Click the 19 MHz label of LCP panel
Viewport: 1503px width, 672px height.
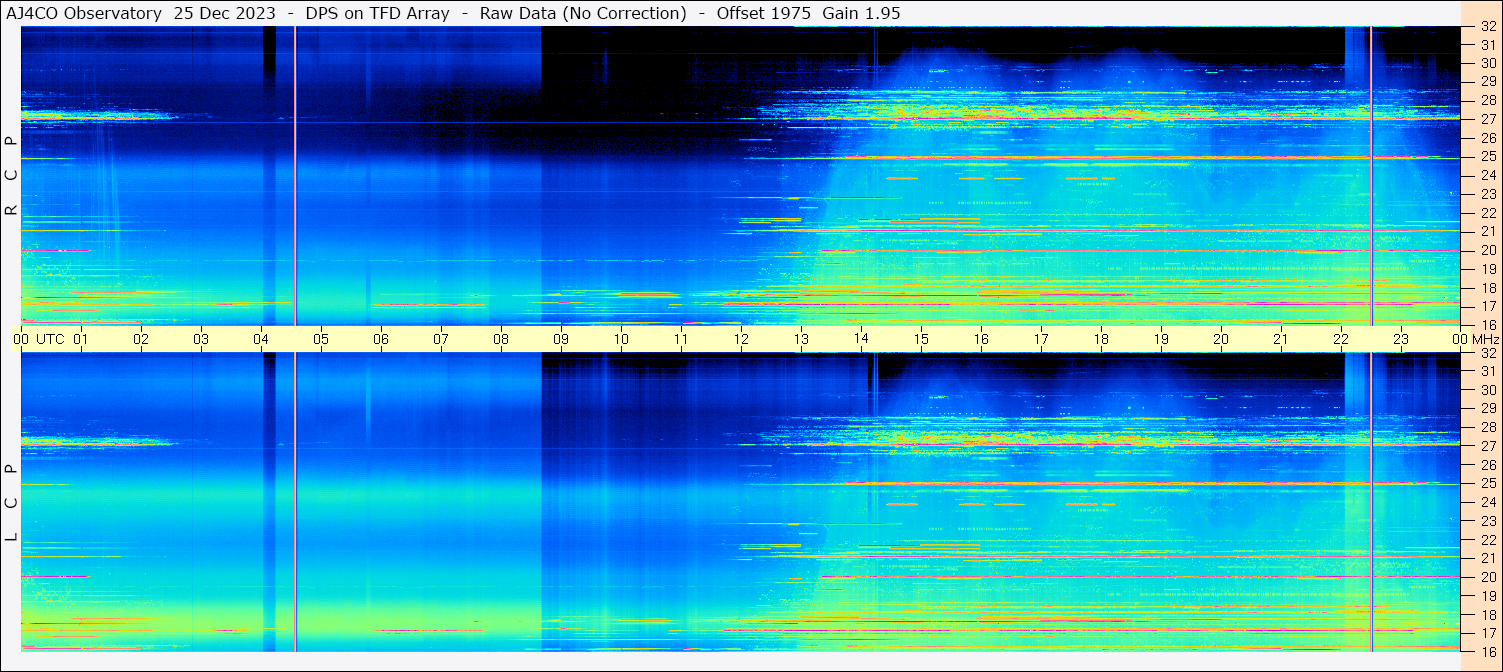pos(1488,596)
